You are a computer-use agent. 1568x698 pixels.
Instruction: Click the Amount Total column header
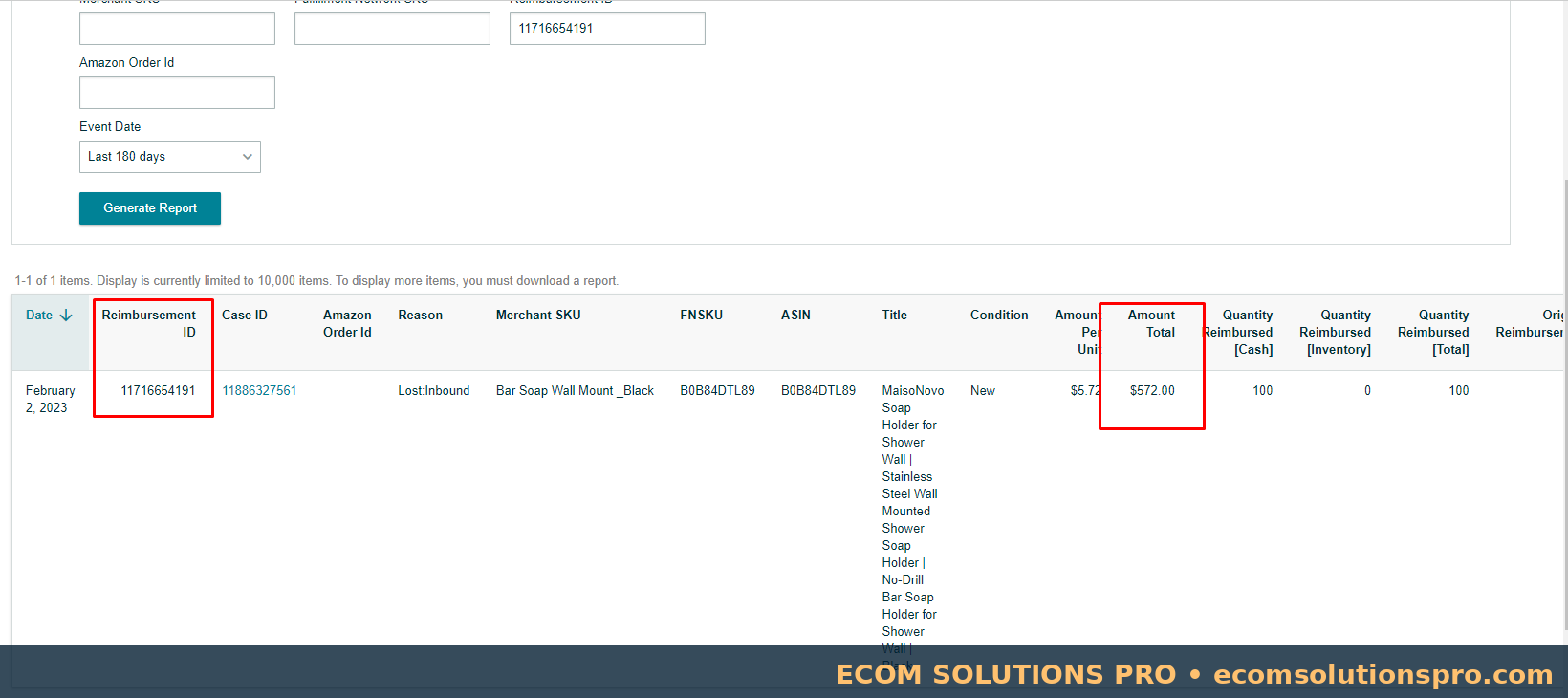pos(1152,323)
